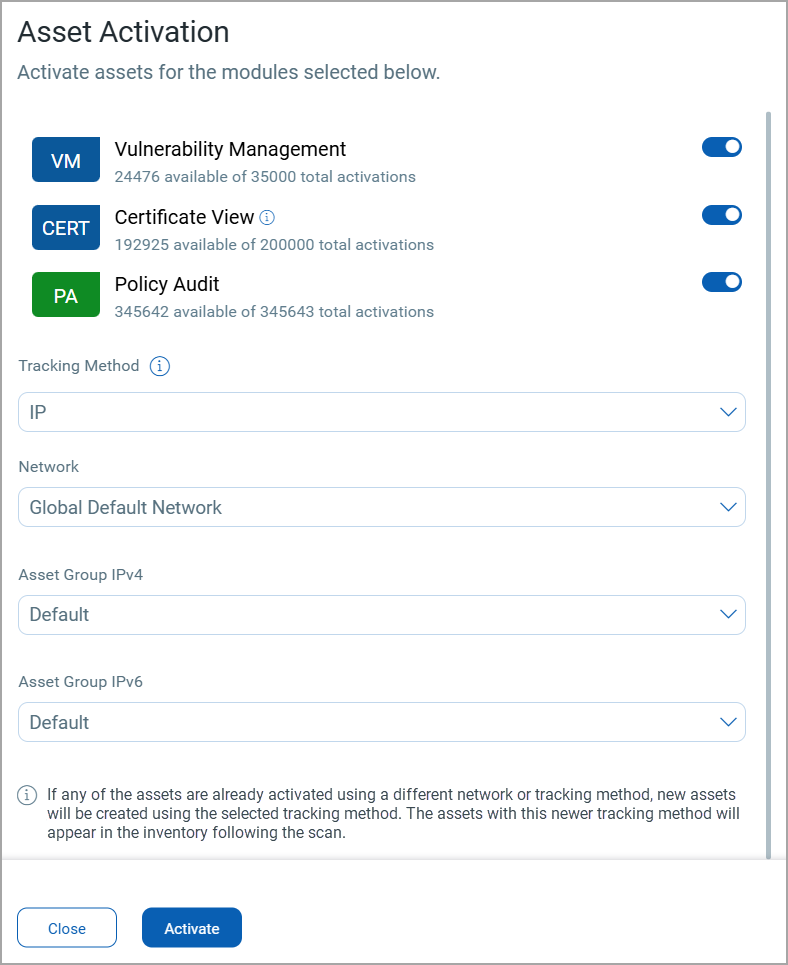
Task: Click the Certificate View module title
Action: [184, 217]
